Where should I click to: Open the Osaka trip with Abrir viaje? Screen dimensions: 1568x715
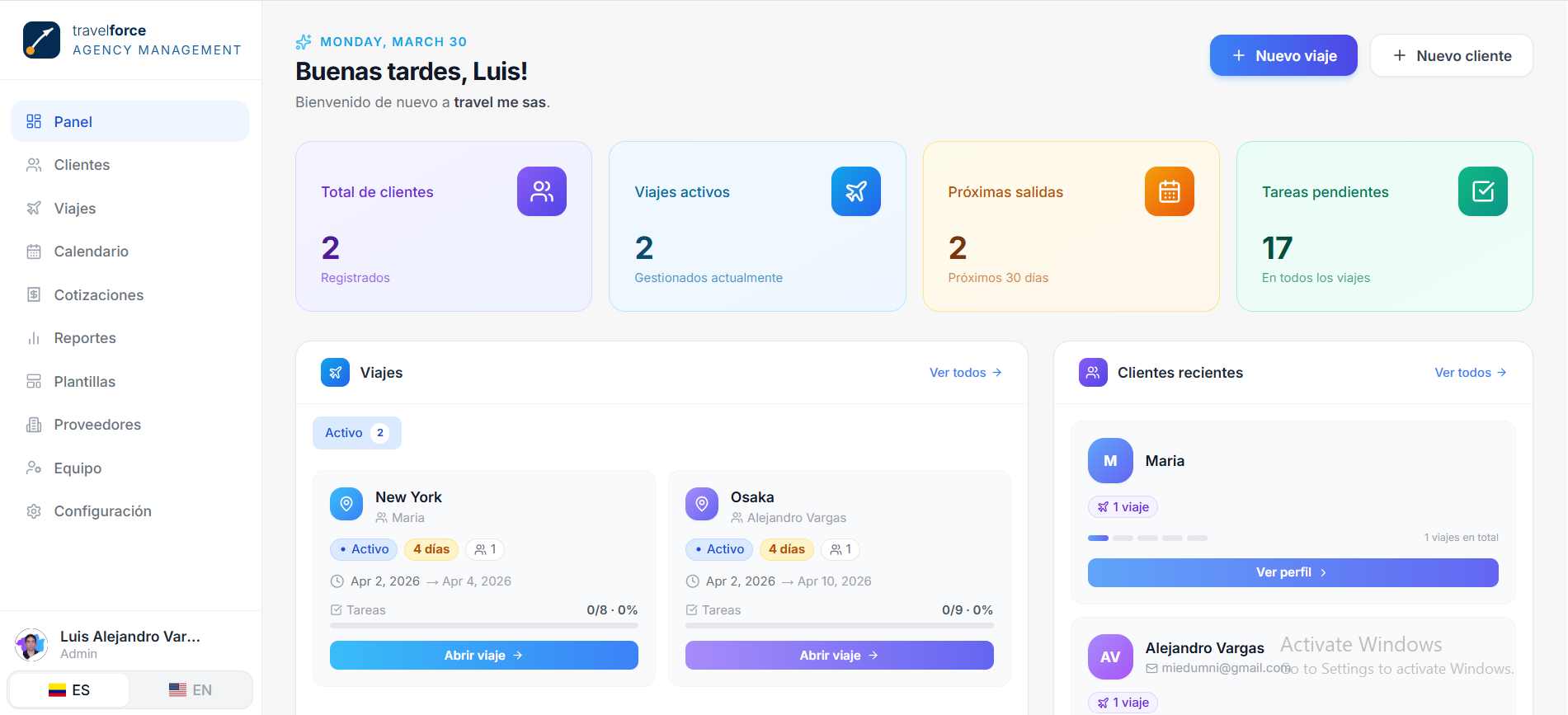pyautogui.click(x=838, y=656)
